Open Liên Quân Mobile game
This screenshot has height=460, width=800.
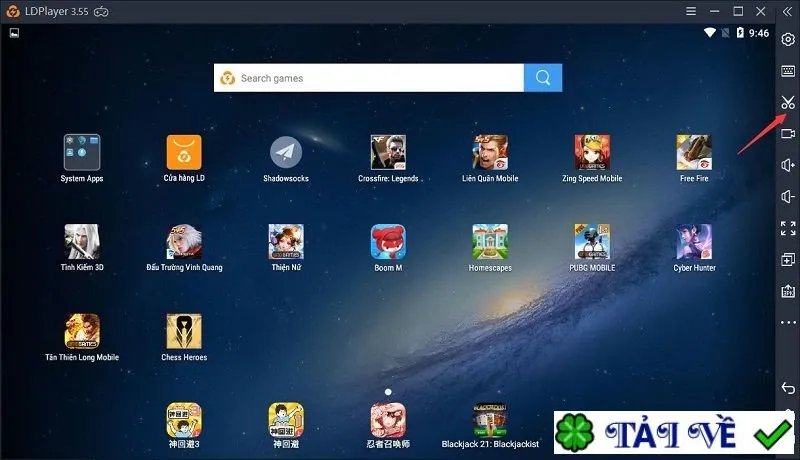[490, 152]
